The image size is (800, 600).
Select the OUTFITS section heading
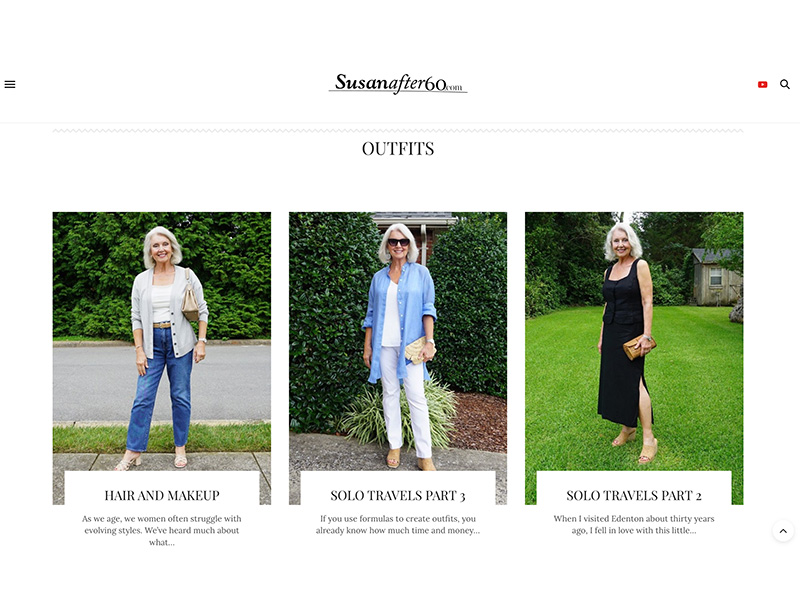click(398, 148)
